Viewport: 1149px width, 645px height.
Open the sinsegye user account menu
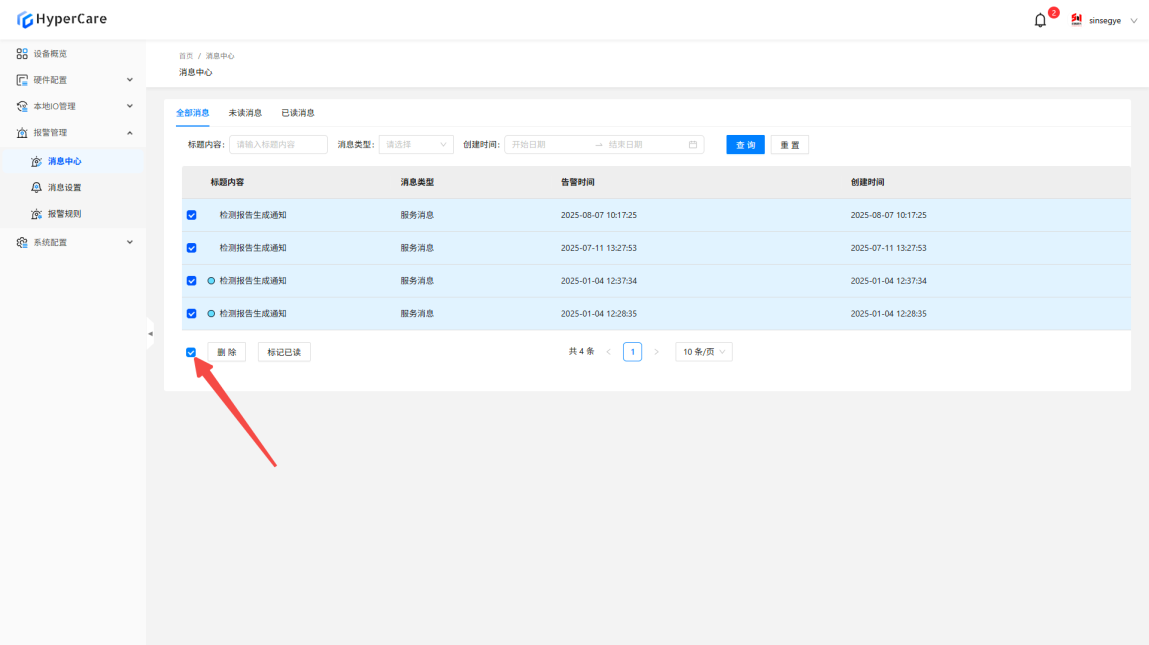1105,20
